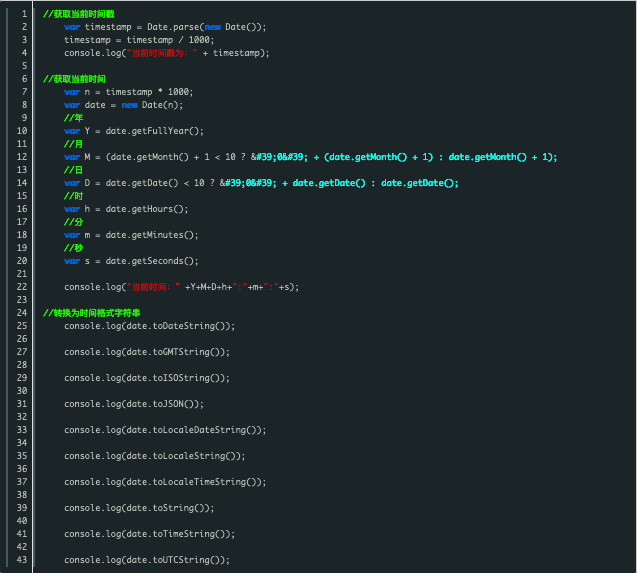The width and height of the screenshot is (637, 573).
Task: Click the comment '//分'
Action: coord(74,222)
